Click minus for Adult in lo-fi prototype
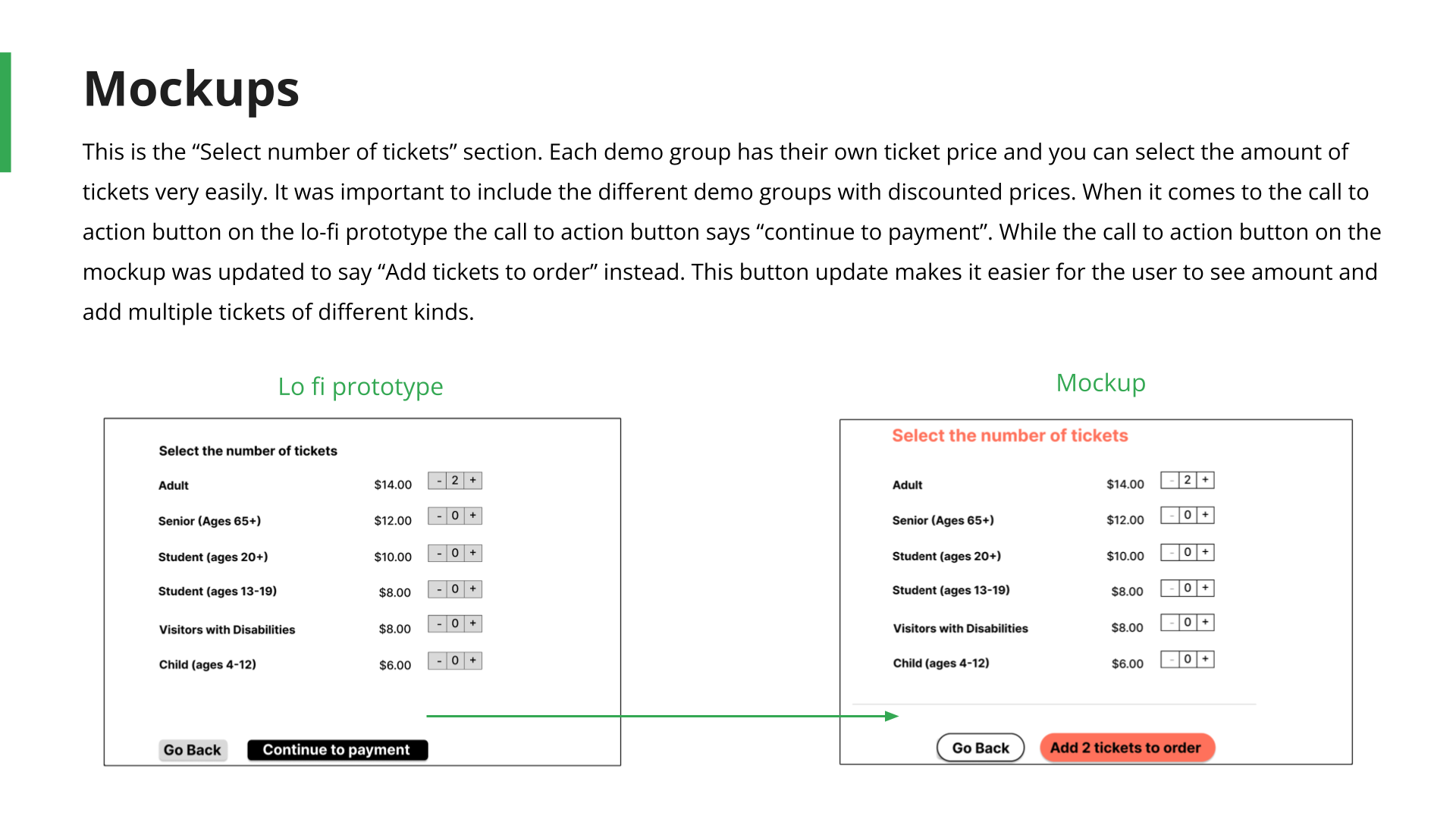 click(438, 480)
